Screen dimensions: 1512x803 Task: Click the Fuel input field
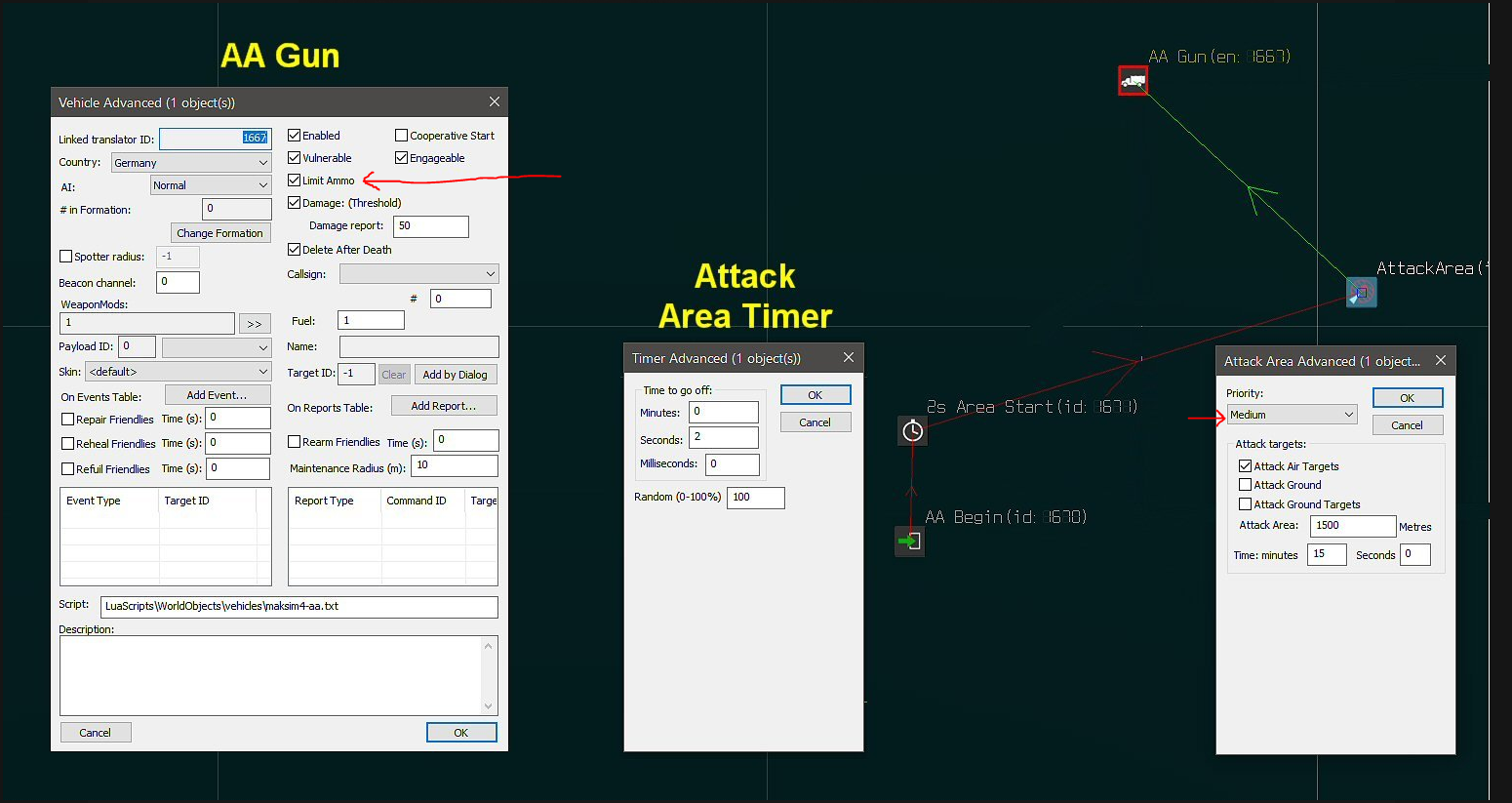coord(371,320)
